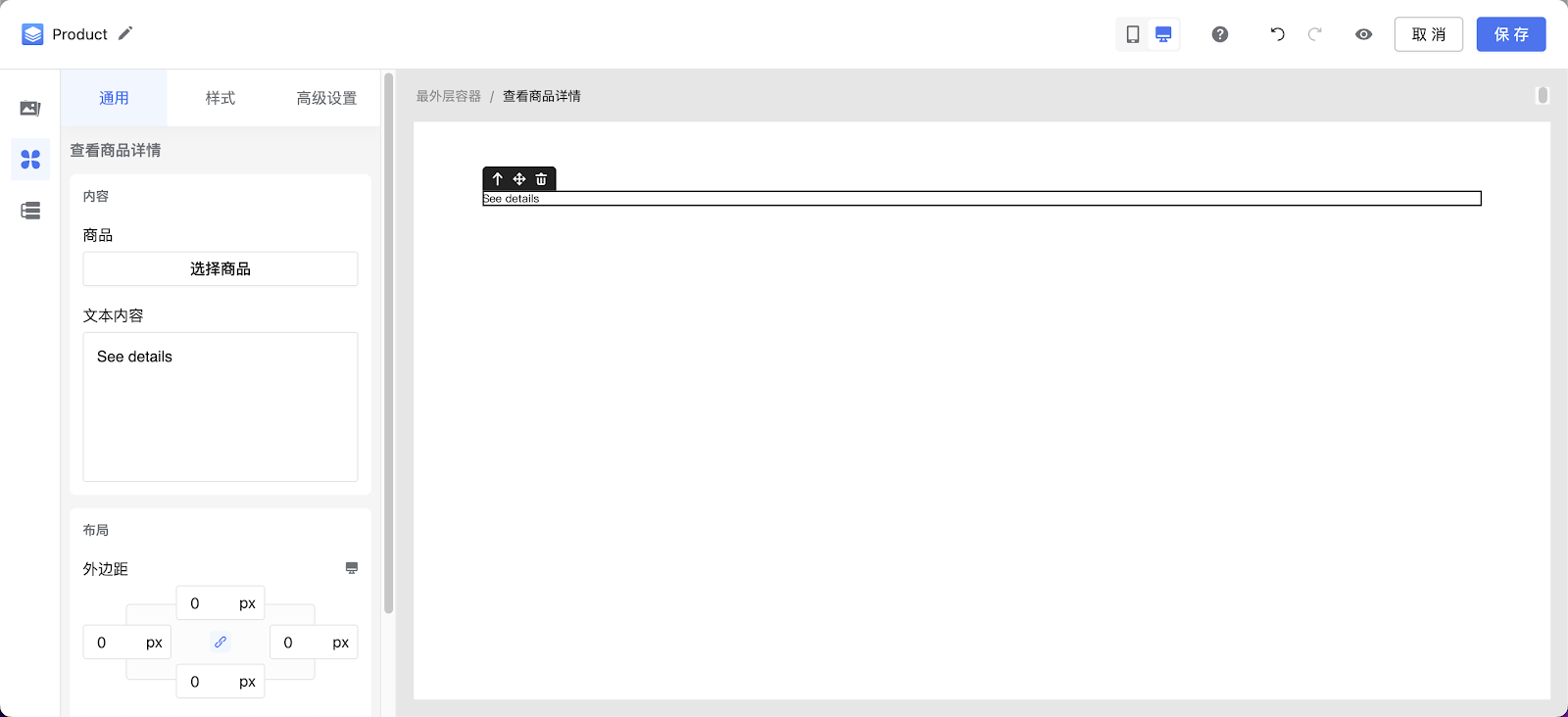Click the redo arrow icon
This screenshot has width=1568, height=717.
(1315, 34)
